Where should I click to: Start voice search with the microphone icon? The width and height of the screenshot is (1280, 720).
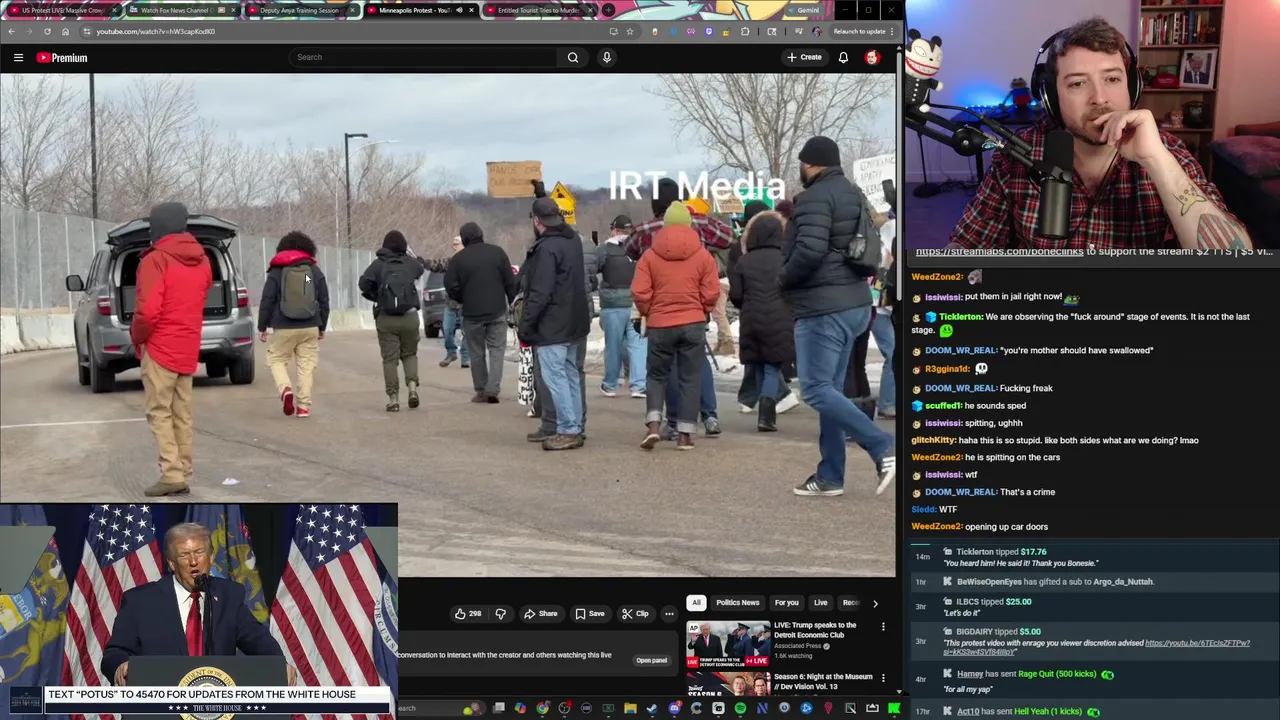606,57
